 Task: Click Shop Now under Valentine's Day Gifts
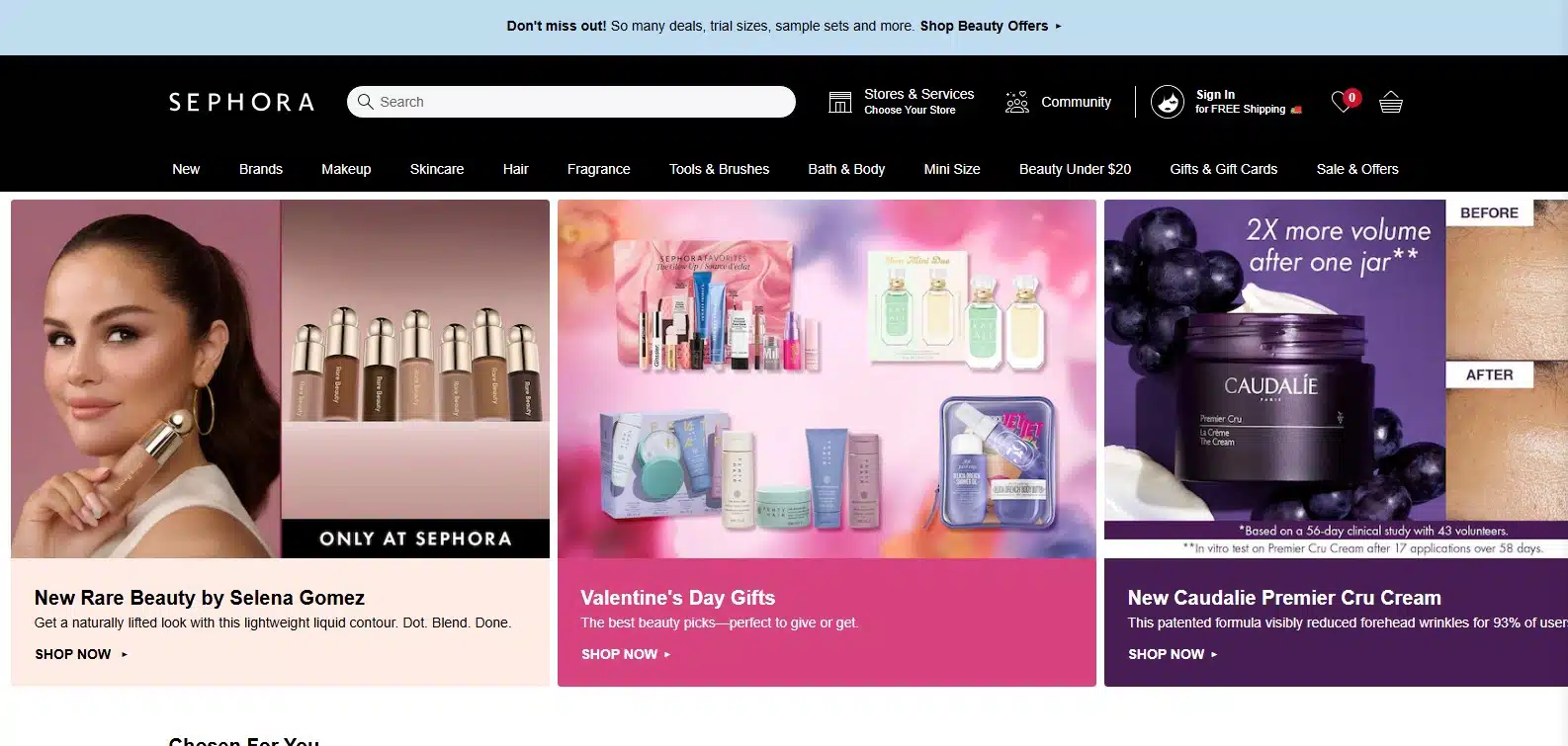626,654
